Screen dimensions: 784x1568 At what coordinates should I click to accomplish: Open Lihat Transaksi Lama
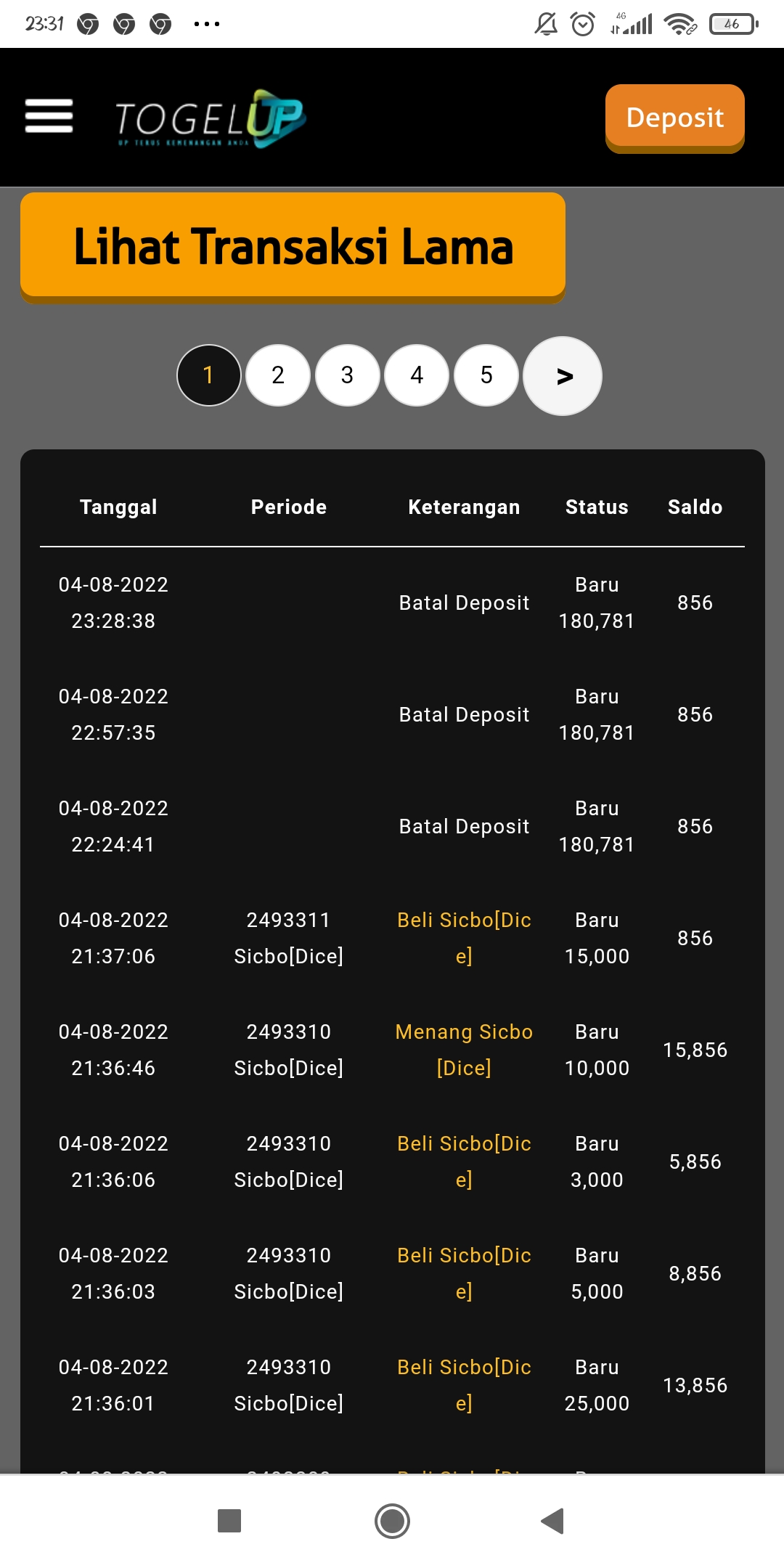tap(293, 245)
